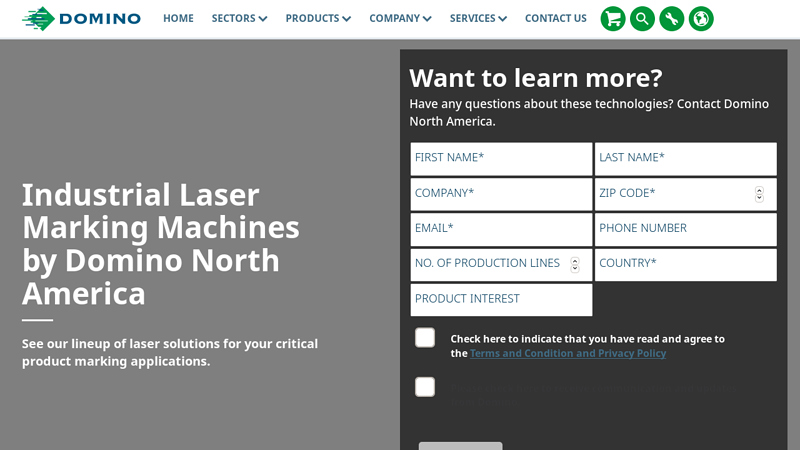Open the shopping cart icon

[x=613, y=19]
